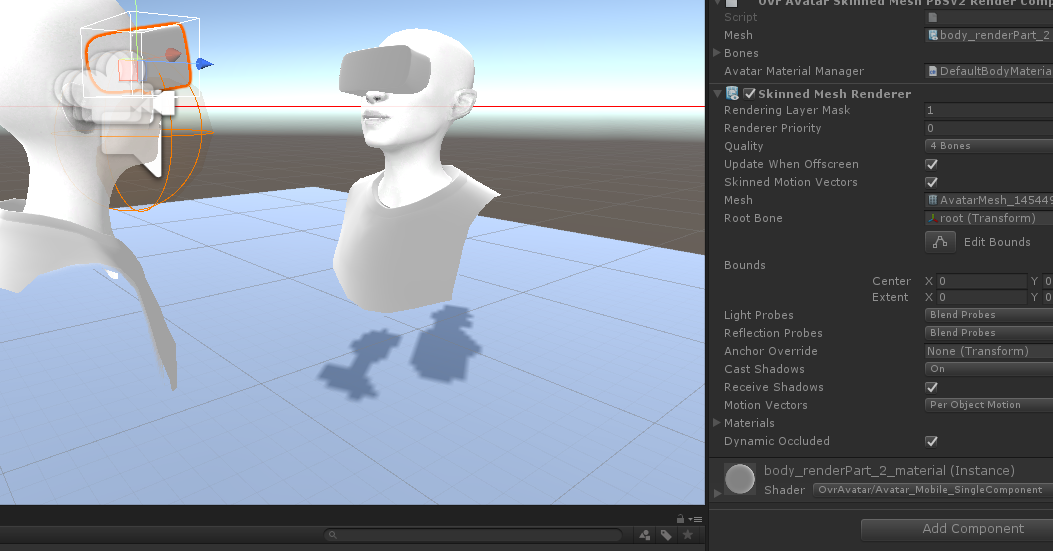Click the Root Bone label
This screenshot has width=1053, height=551.
pos(753,218)
